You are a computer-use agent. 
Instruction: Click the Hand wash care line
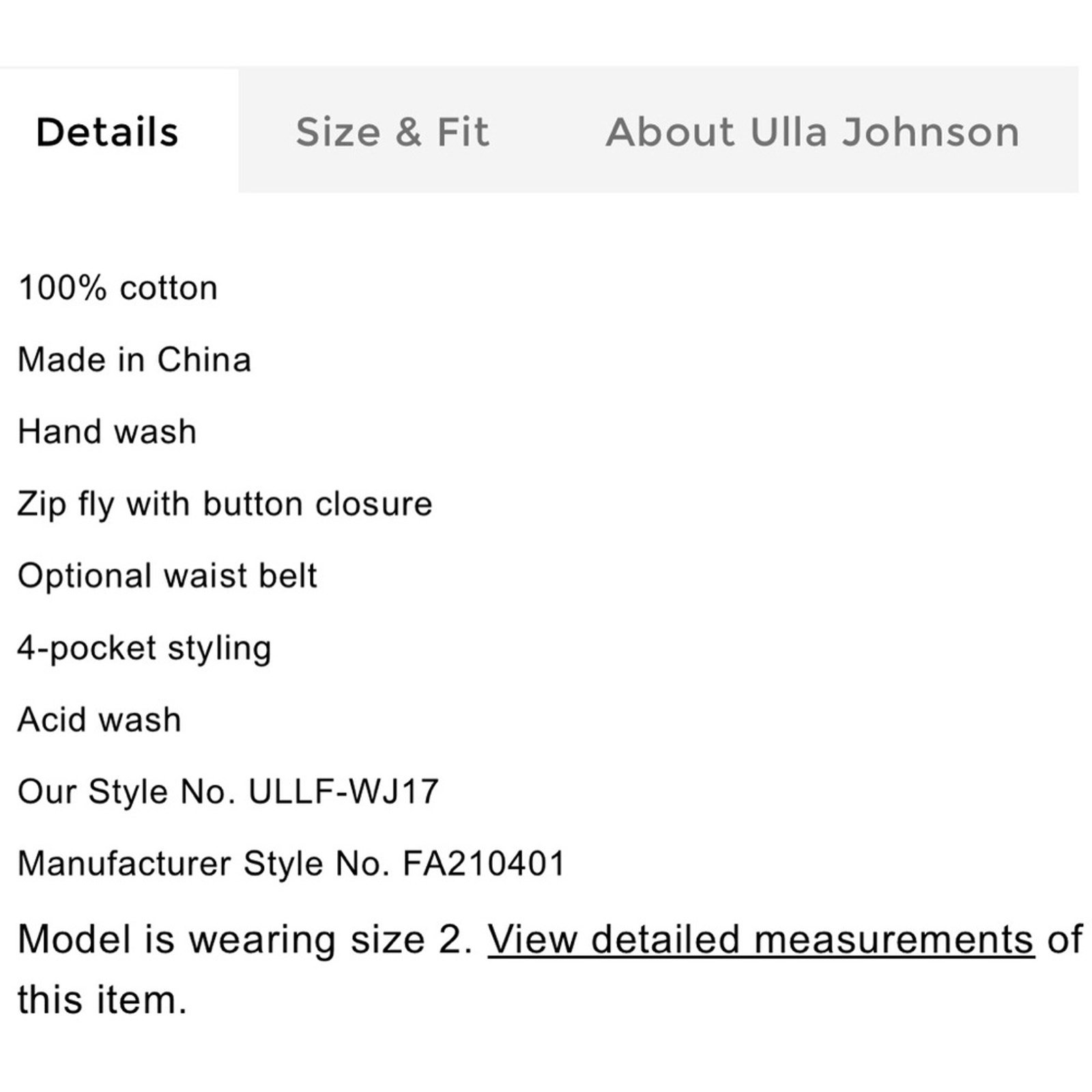[107, 431]
